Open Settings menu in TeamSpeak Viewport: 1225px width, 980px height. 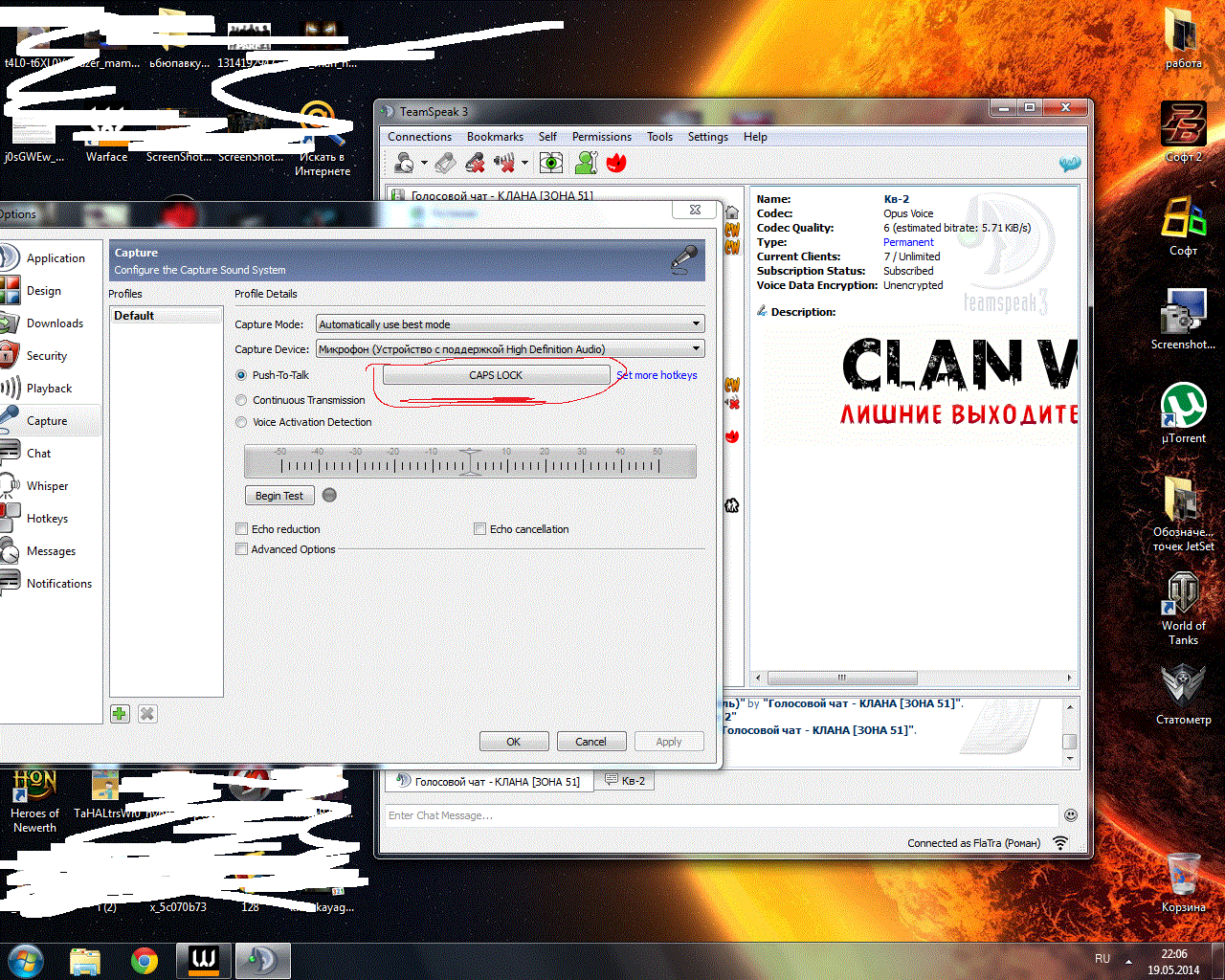708,137
